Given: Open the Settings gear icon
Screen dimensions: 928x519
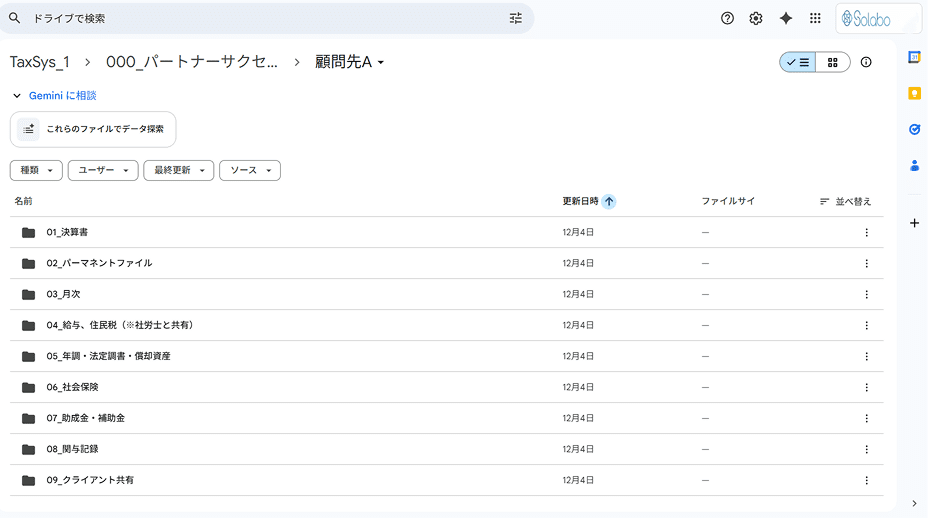Looking at the screenshot, I should pos(756,18).
